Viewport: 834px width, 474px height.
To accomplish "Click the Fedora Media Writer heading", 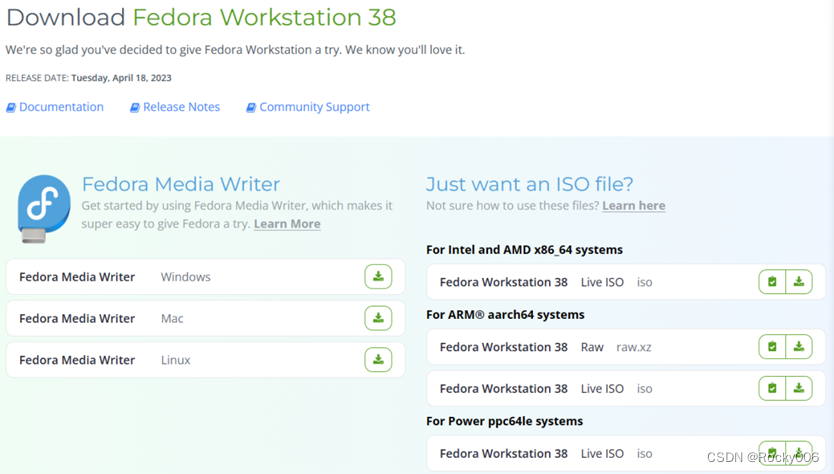I will (x=181, y=184).
